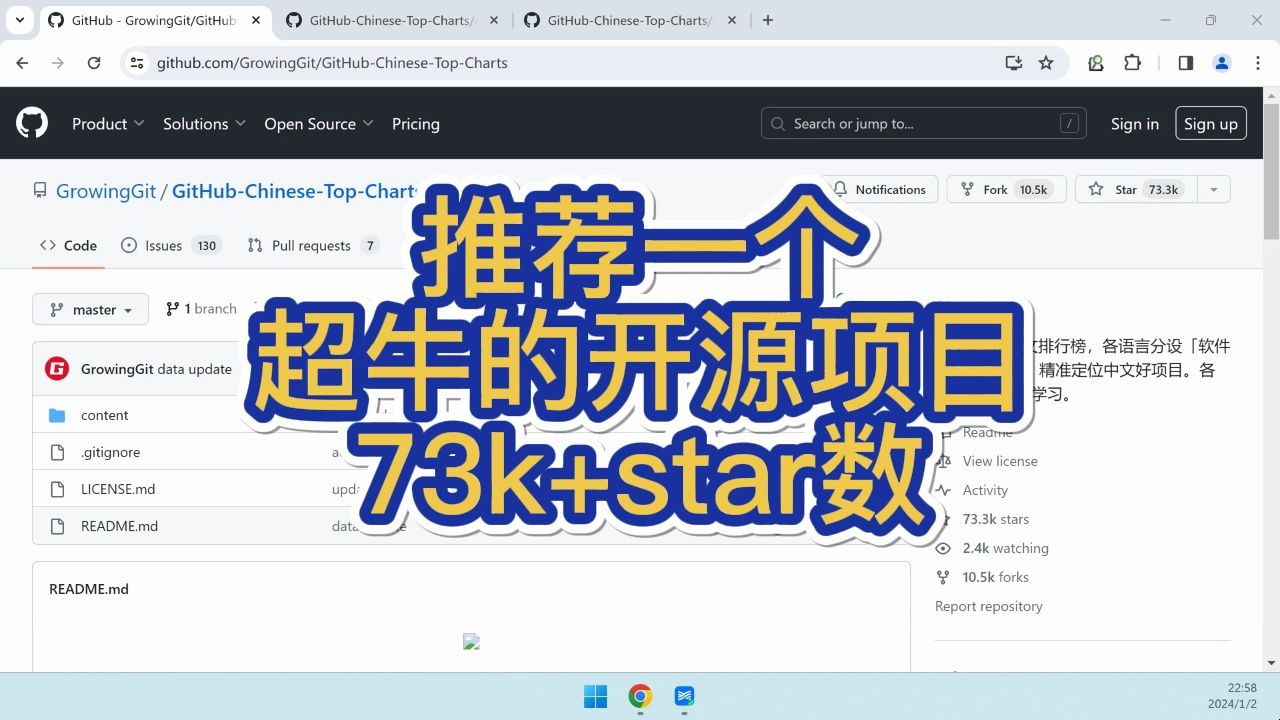Click the Sign in link
The image size is (1280, 720).
tap(1135, 123)
